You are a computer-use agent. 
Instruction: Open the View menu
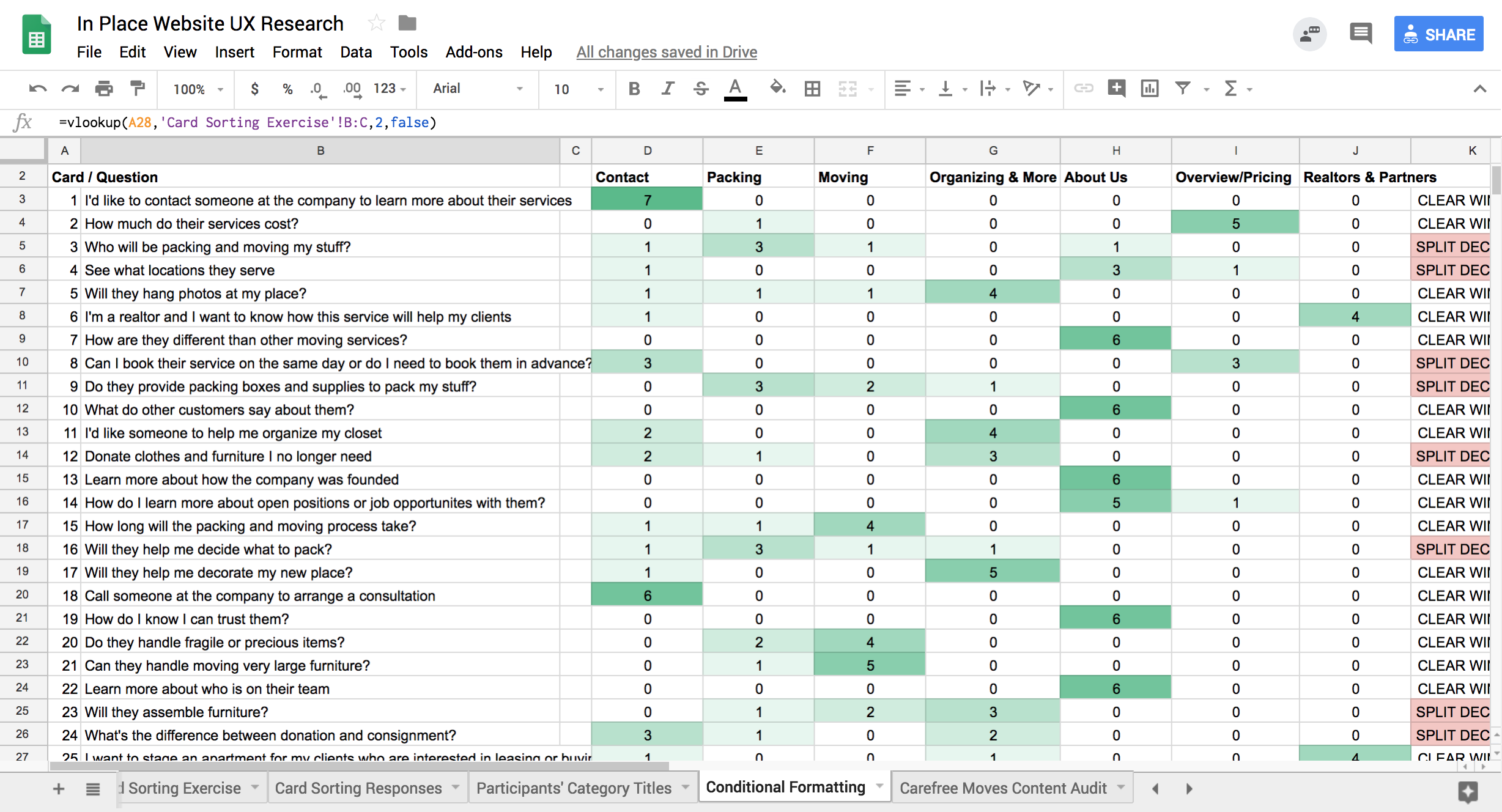(180, 52)
